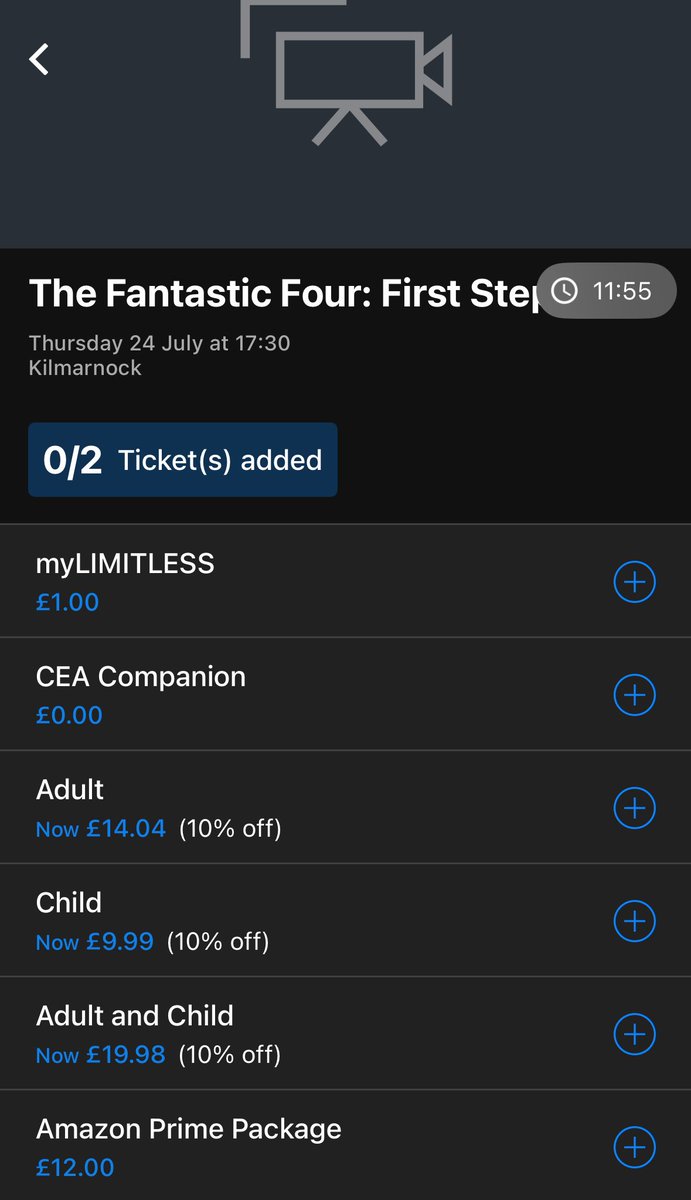This screenshot has width=691, height=1200.
Task: Add an Adult and Child ticket
Action: tap(634, 1034)
